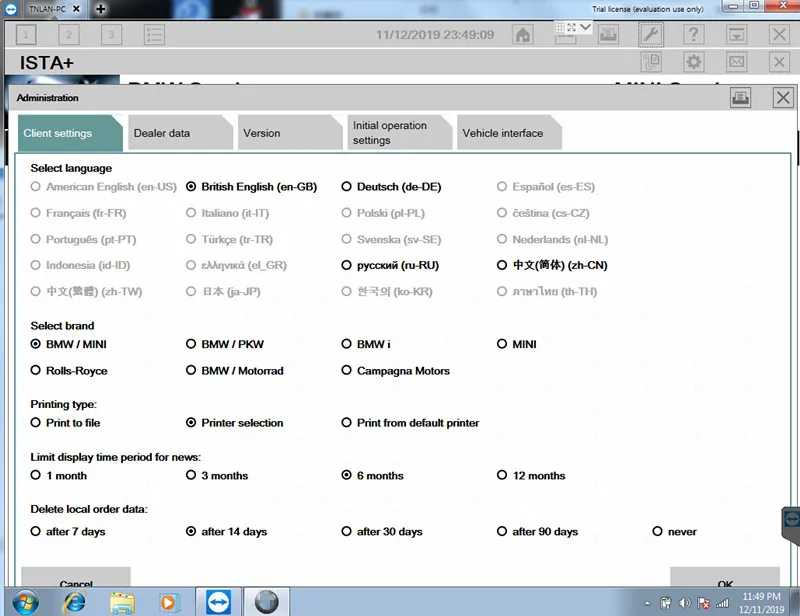Screen dimensions: 800x616
Task: Open Initial operation settings tab
Action: pyautogui.click(x=399, y=133)
